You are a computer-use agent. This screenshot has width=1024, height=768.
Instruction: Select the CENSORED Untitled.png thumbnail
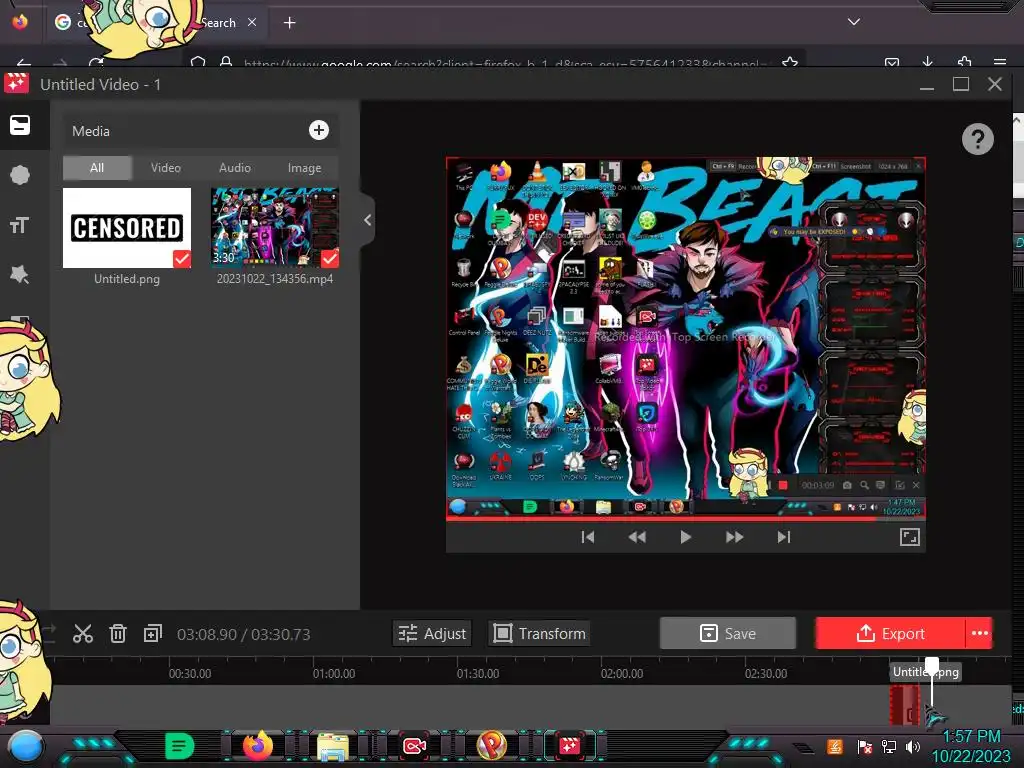tap(127, 227)
